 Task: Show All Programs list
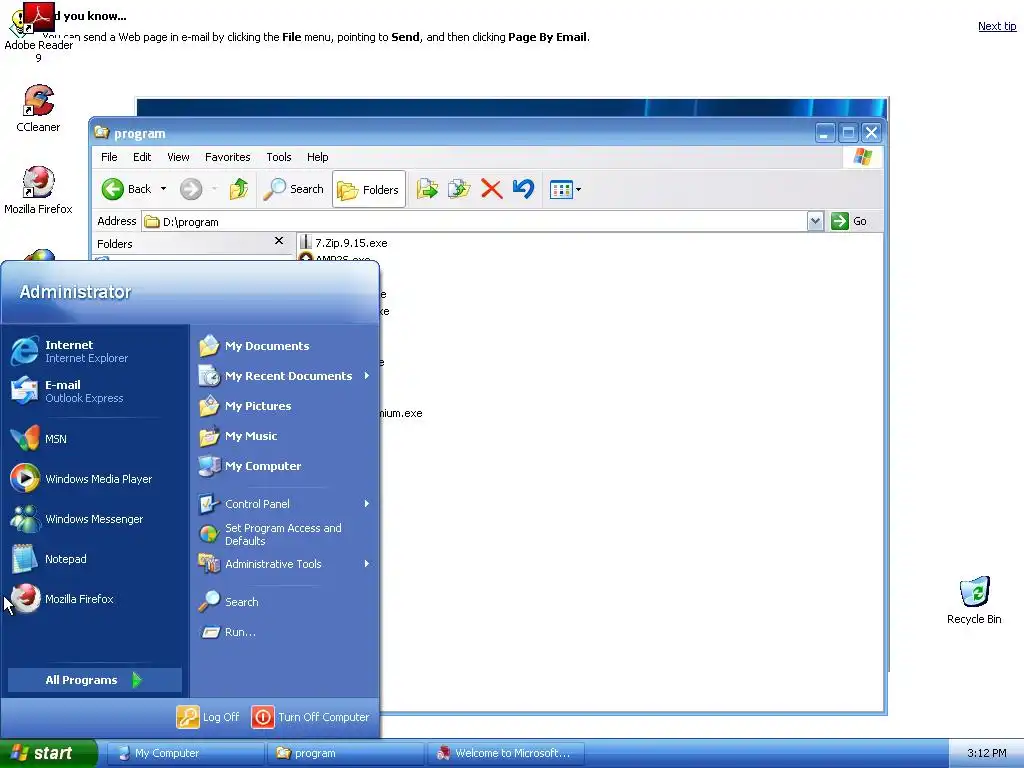click(95, 680)
